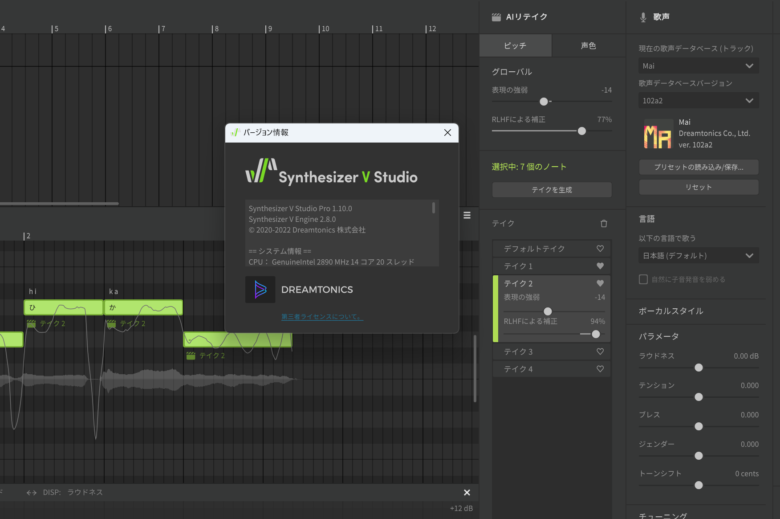Open the Mai voice database dropdown
The image size is (780, 519).
698,66
